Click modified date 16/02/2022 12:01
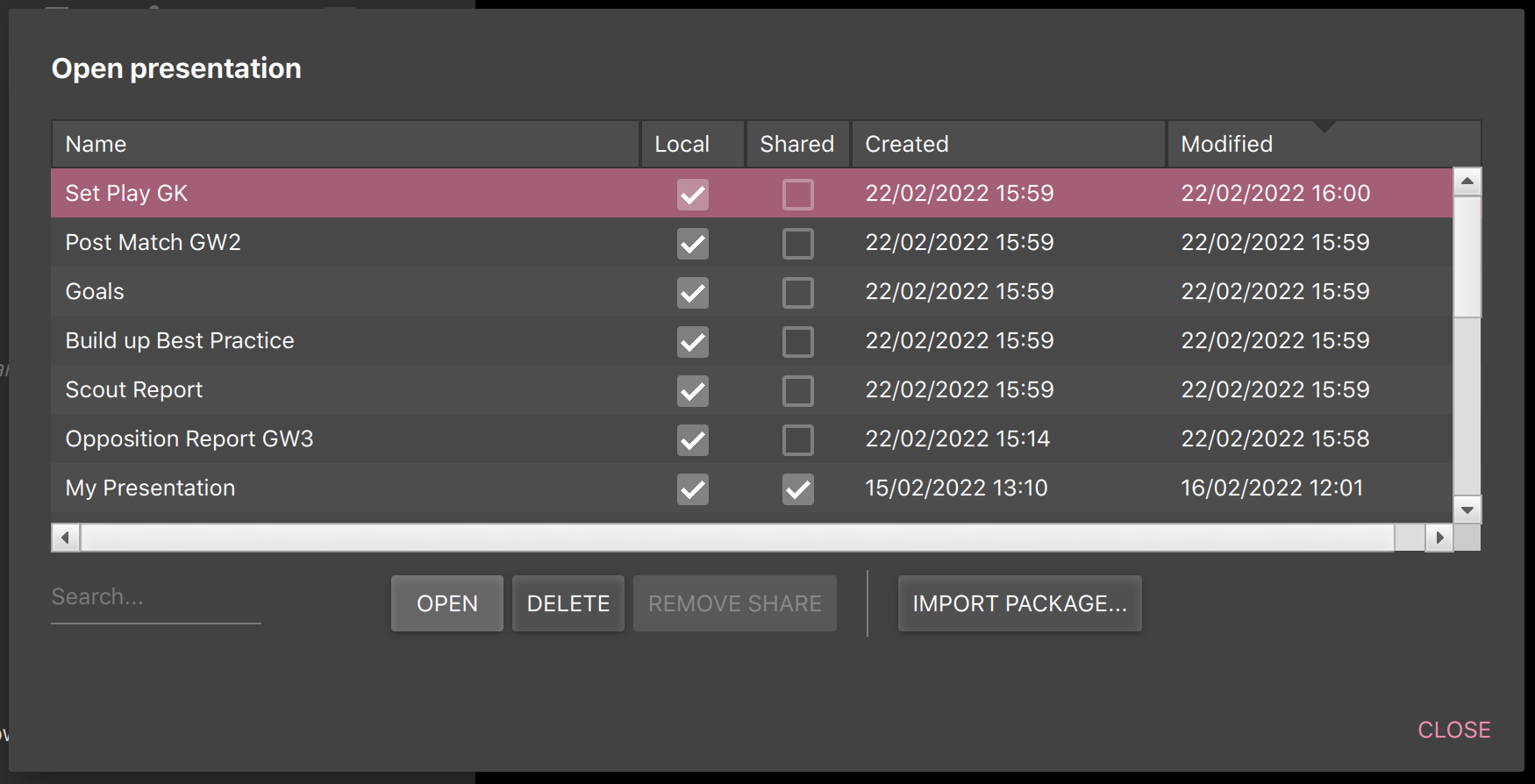The image size is (1535, 784). pos(1272,488)
